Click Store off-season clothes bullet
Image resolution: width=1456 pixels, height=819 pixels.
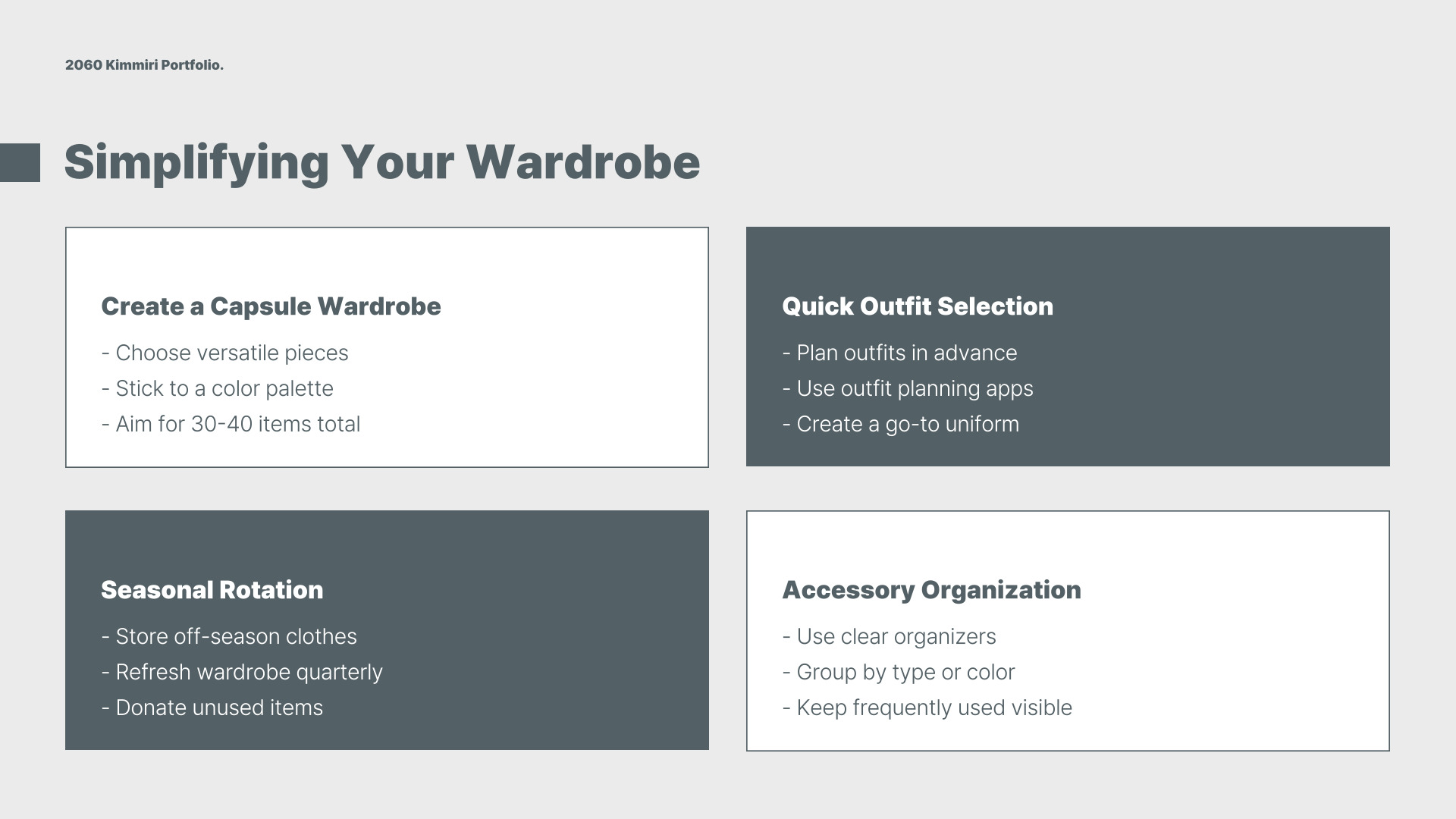click(228, 637)
